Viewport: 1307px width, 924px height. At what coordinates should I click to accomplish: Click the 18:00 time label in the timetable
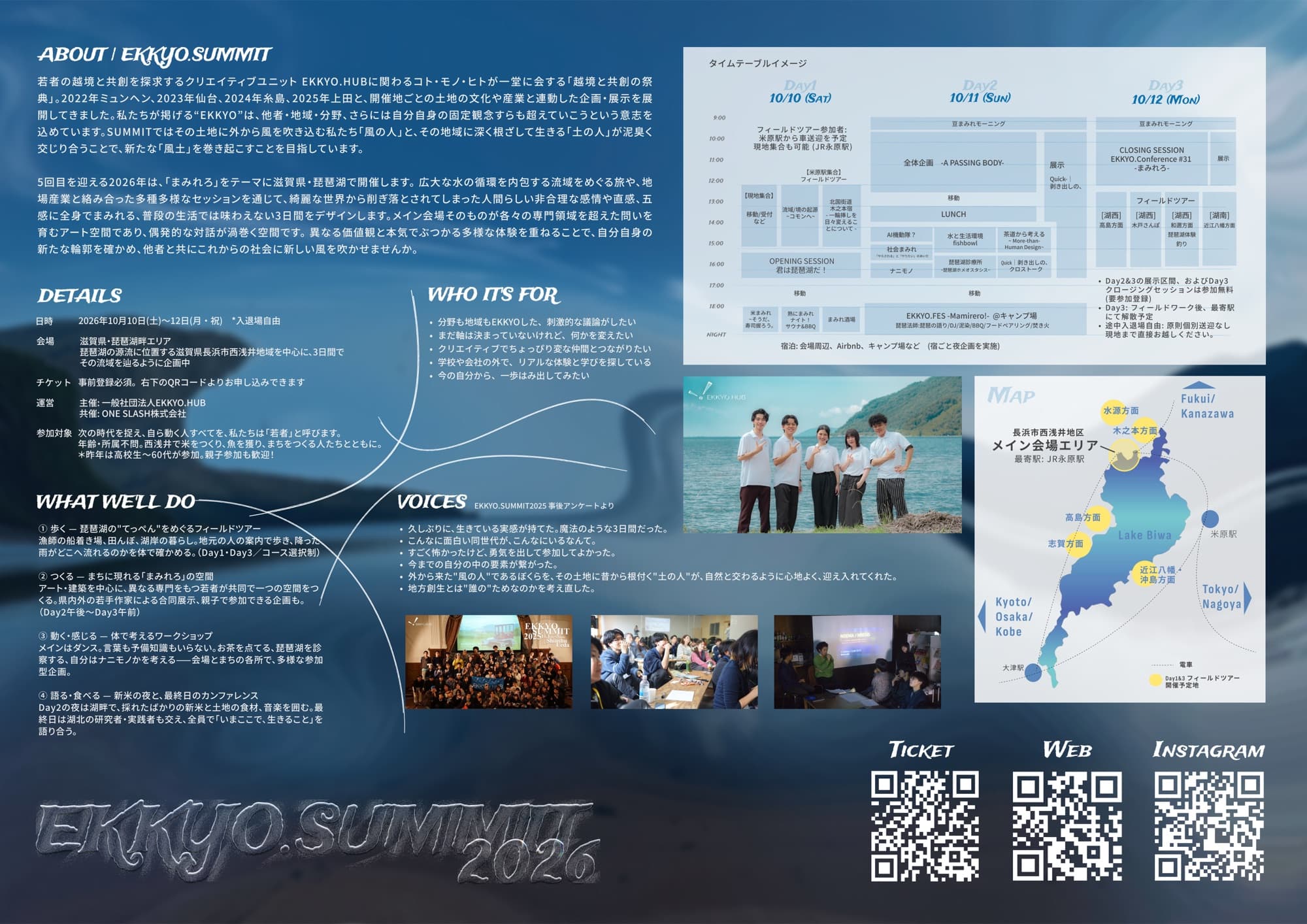click(717, 306)
